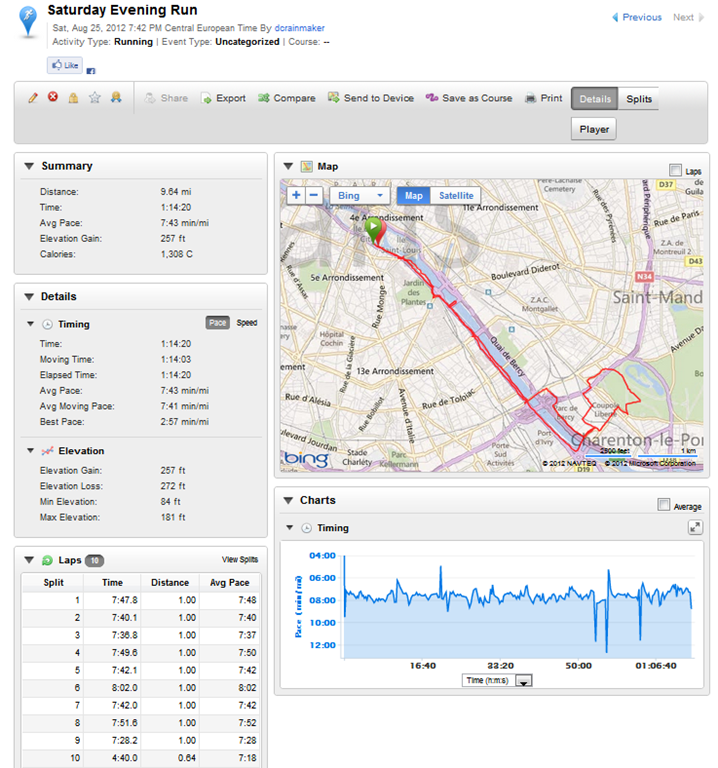Check the Average box in Charts
The height and width of the screenshot is (768, 718).
664,506
